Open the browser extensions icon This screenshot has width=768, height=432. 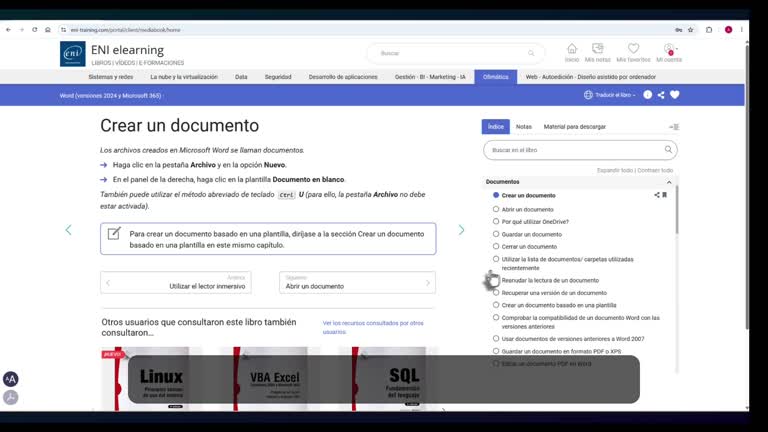[709, 30]
